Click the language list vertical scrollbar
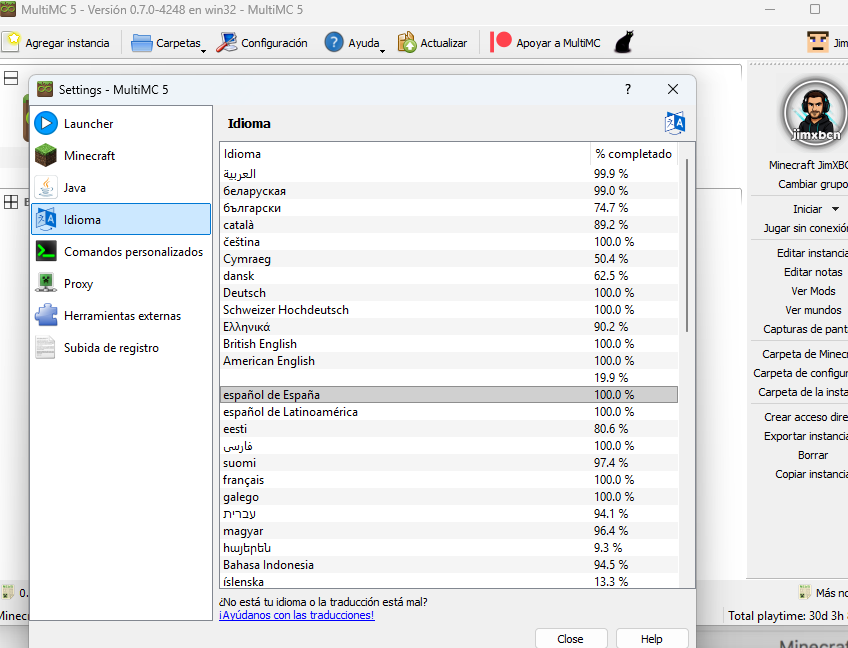848x648 pixels. click(x=686, y=250)
